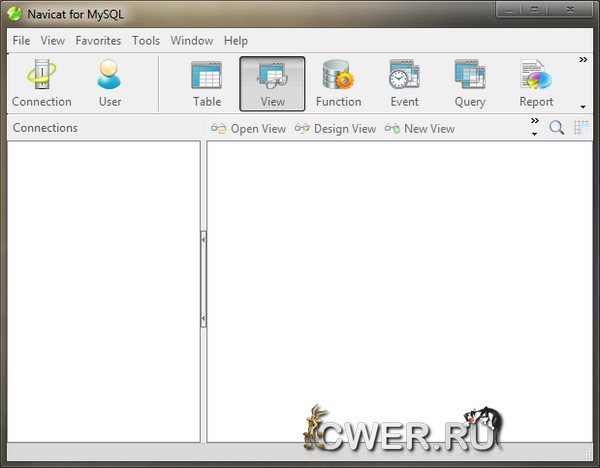The height and width of the screenshot is (468, 600).
Task: Select the View object icon
Action: (x=272, y=84)
